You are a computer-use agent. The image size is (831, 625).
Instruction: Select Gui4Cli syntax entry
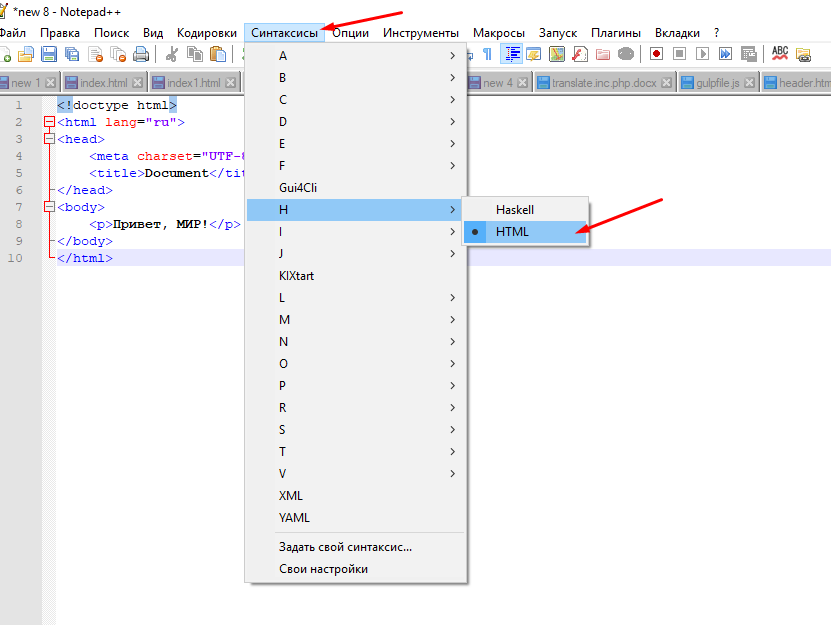tap(356, 188)
